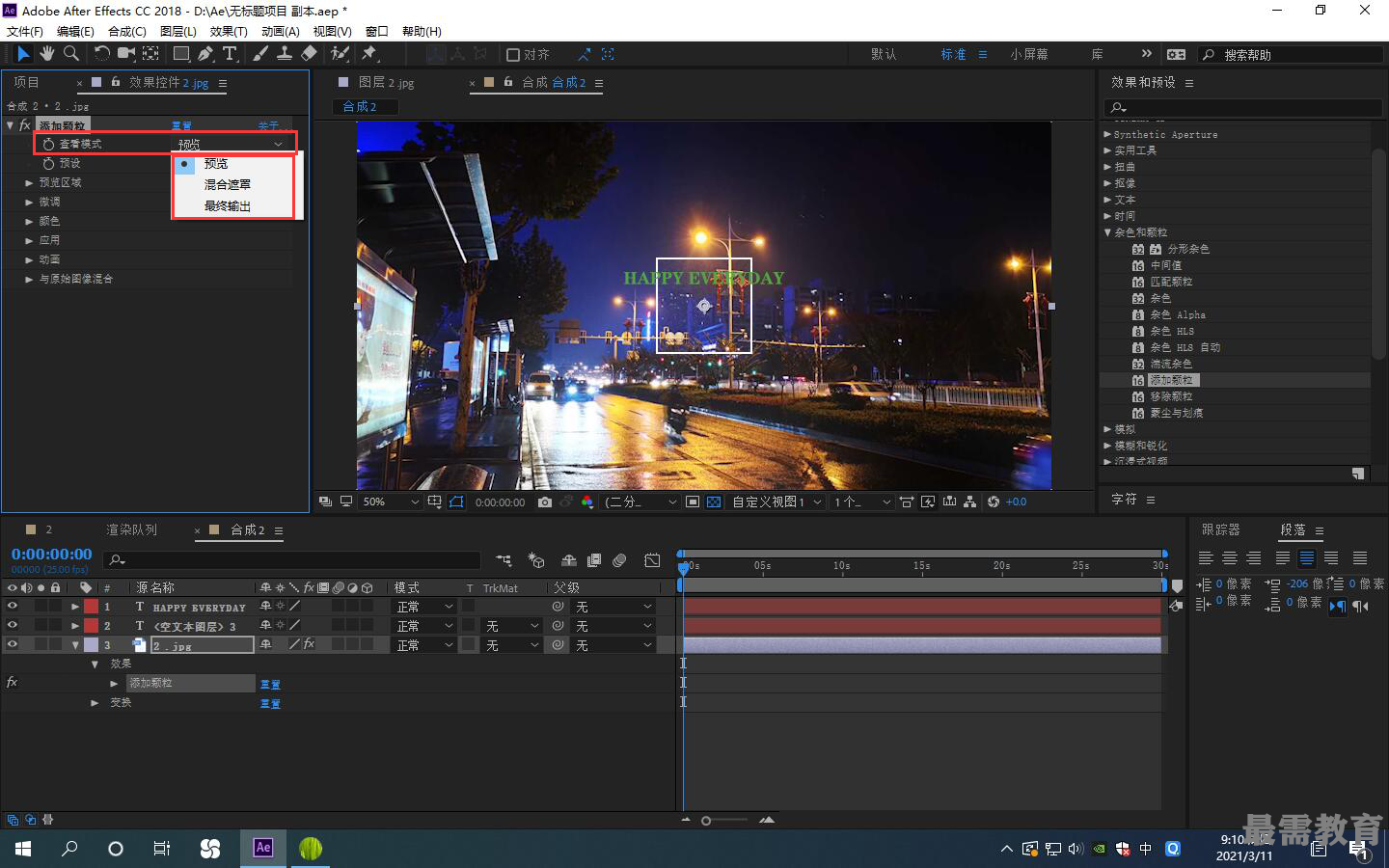Open the 自定义视图1 view dropdown
Viewport: 1389px width, 868px height.
(776, 502)
